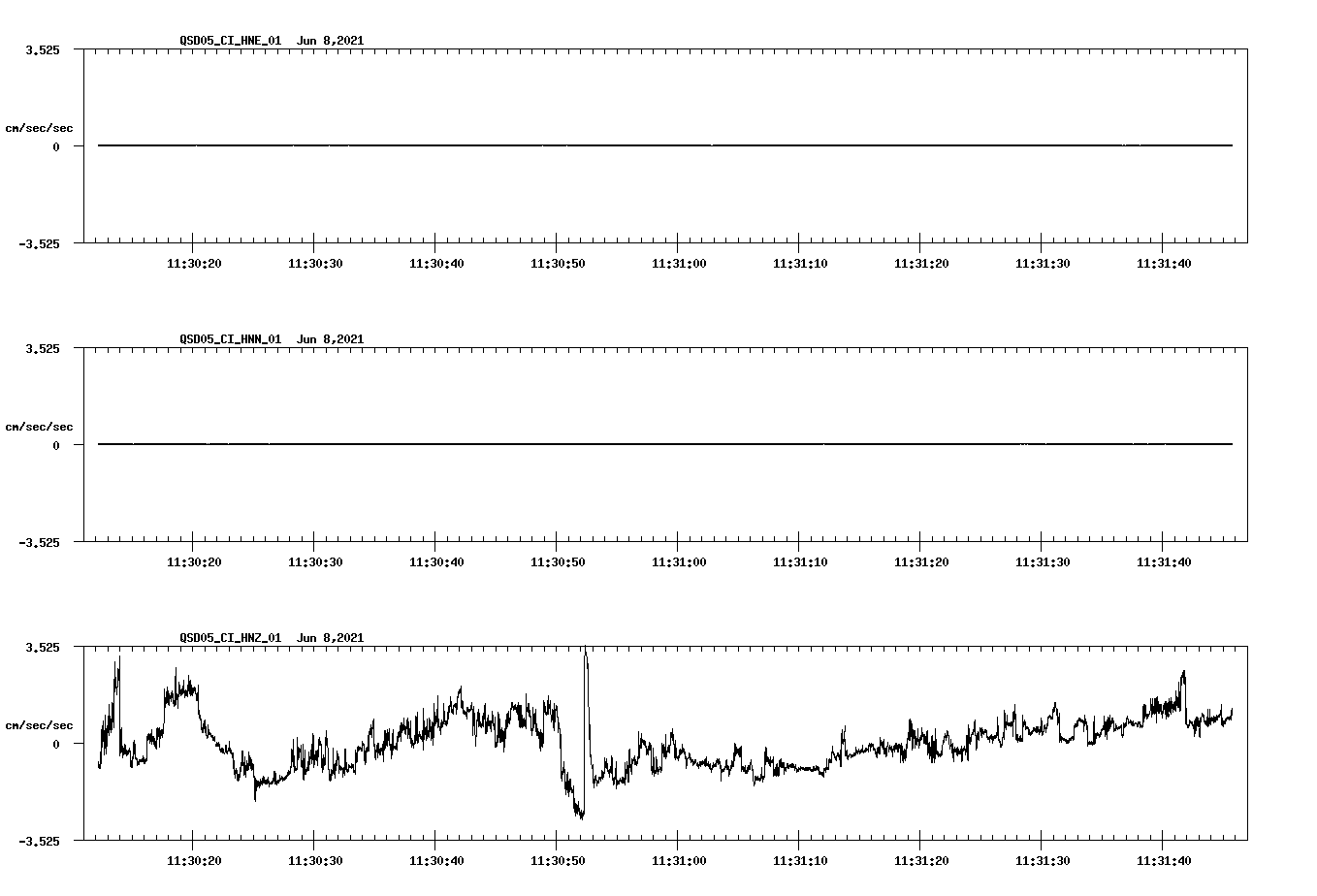
Task: Click the HNN plot's 11:30:50 time label
Action: click(x=558, y=562)
